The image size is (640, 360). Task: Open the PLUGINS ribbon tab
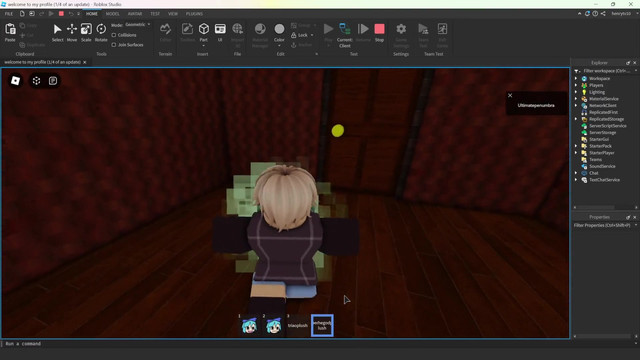[x=194, y=14]
